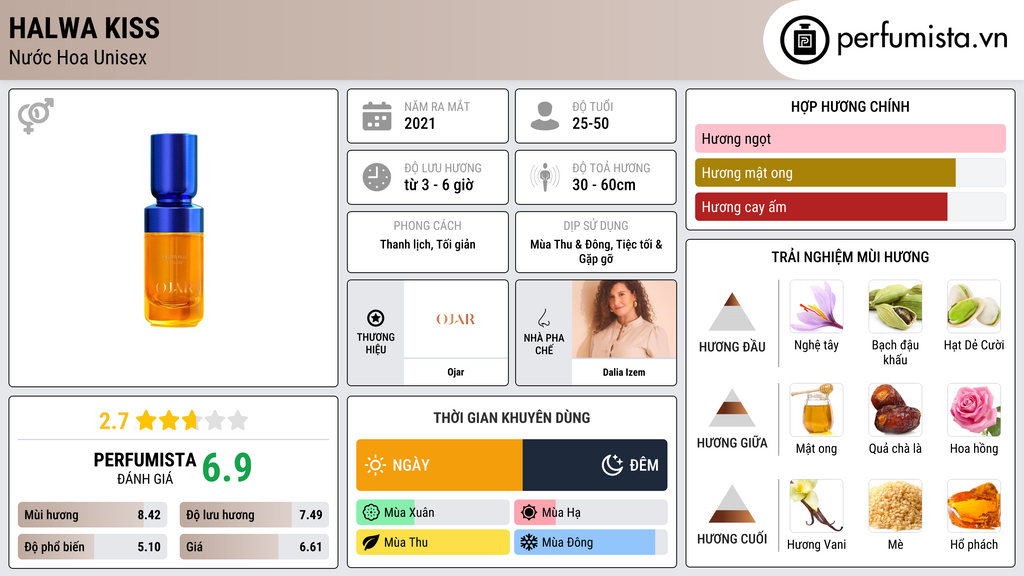Click the Hương Vani vanilla image

pos(816,506)
